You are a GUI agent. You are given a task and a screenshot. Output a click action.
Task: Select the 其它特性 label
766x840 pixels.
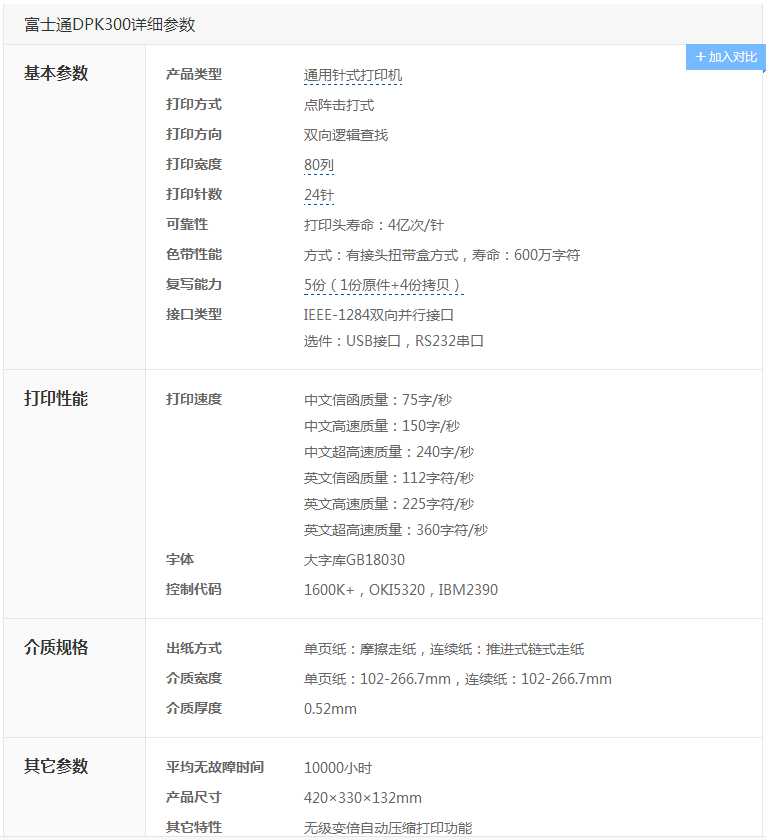click(x=193, y=827)
